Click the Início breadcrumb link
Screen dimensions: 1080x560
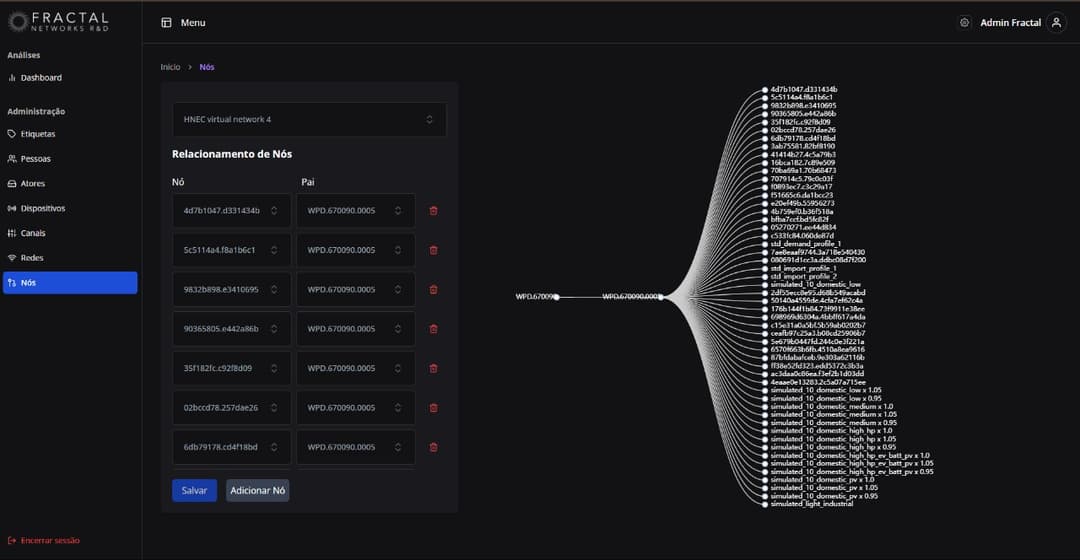(170, 67)
